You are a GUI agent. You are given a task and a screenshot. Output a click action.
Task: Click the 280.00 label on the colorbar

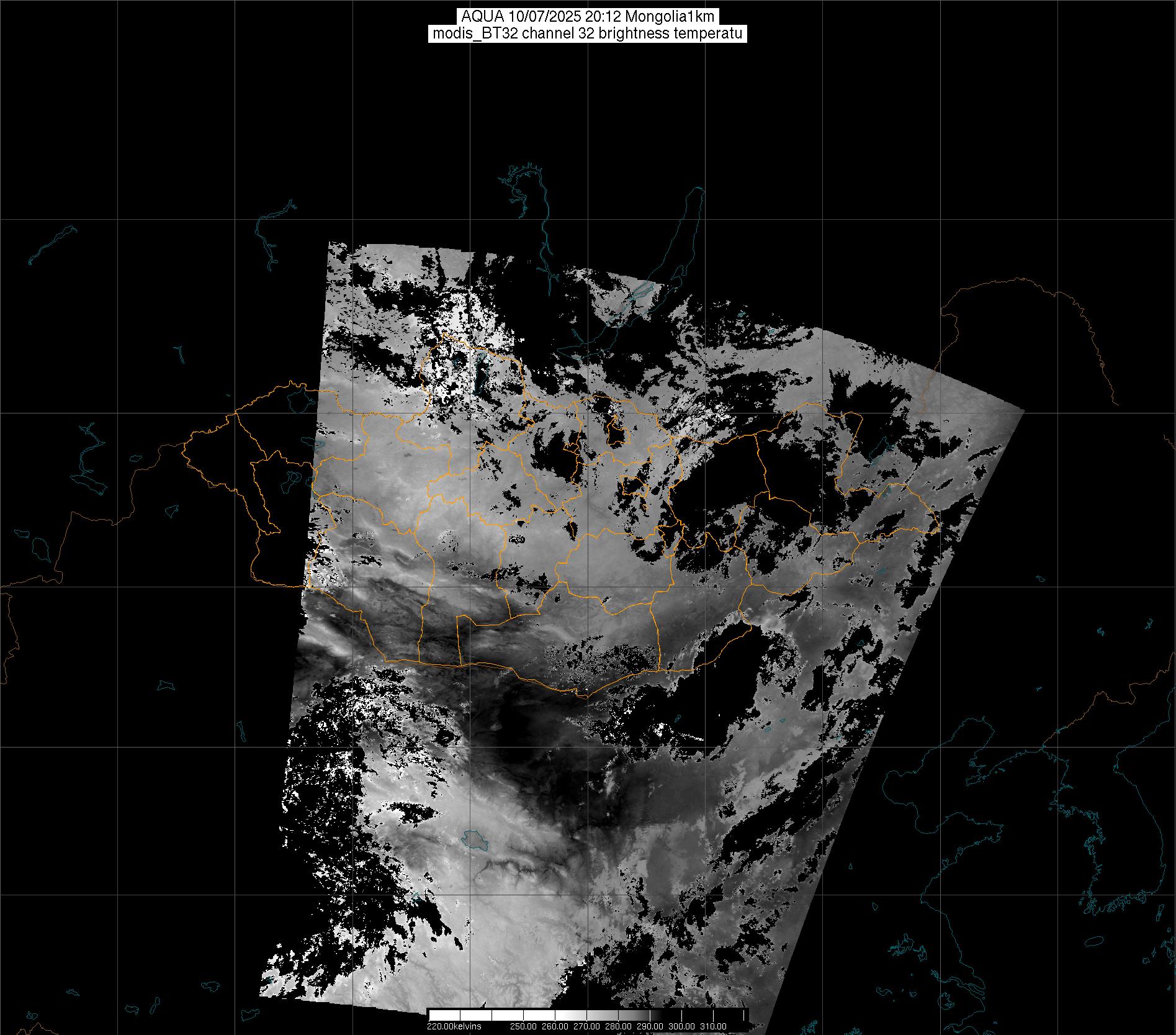pos(619,1026)
